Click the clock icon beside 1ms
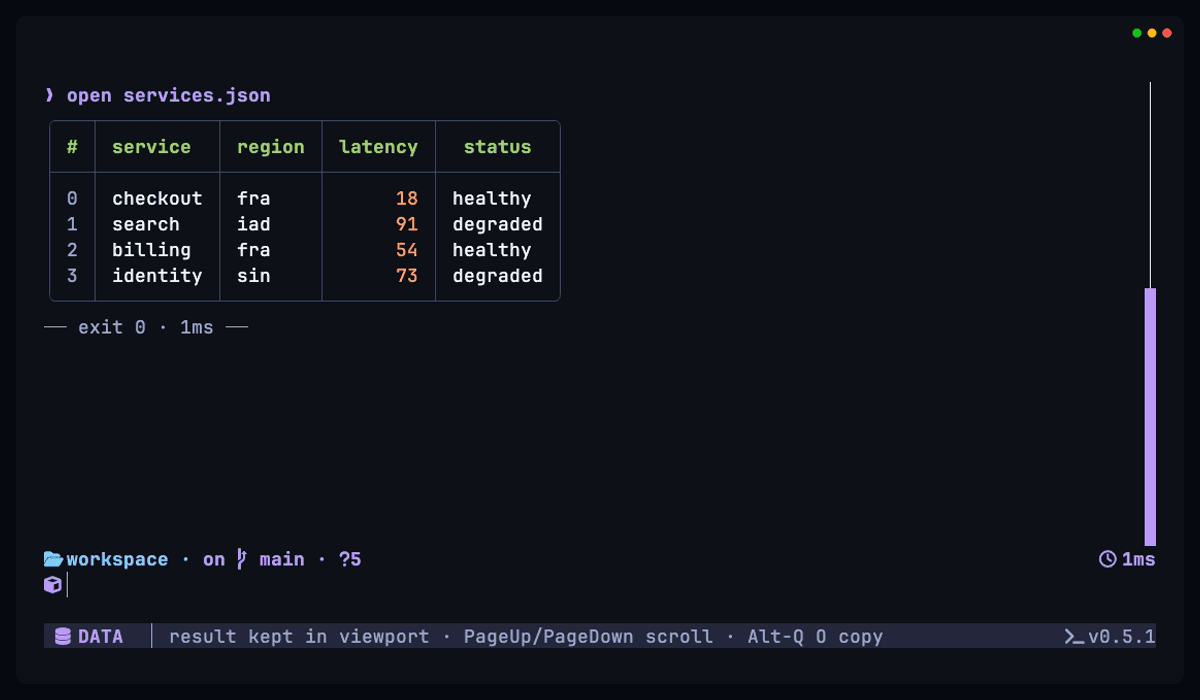Image resolution: width=1200 pixels, height=700 pixels. click(1108, 559)
